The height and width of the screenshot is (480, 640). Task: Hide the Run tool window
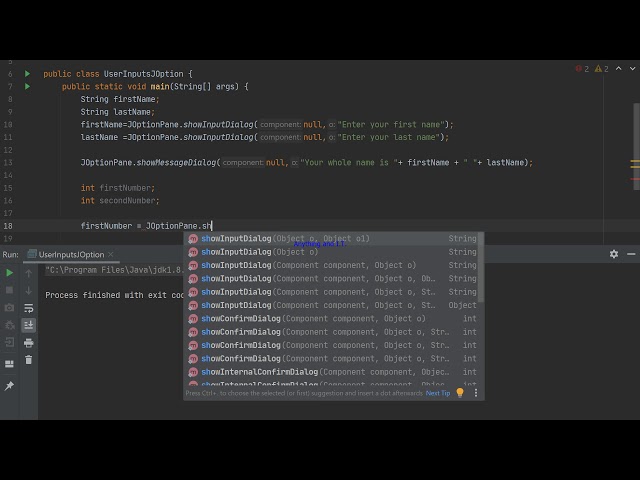[631, 254]
